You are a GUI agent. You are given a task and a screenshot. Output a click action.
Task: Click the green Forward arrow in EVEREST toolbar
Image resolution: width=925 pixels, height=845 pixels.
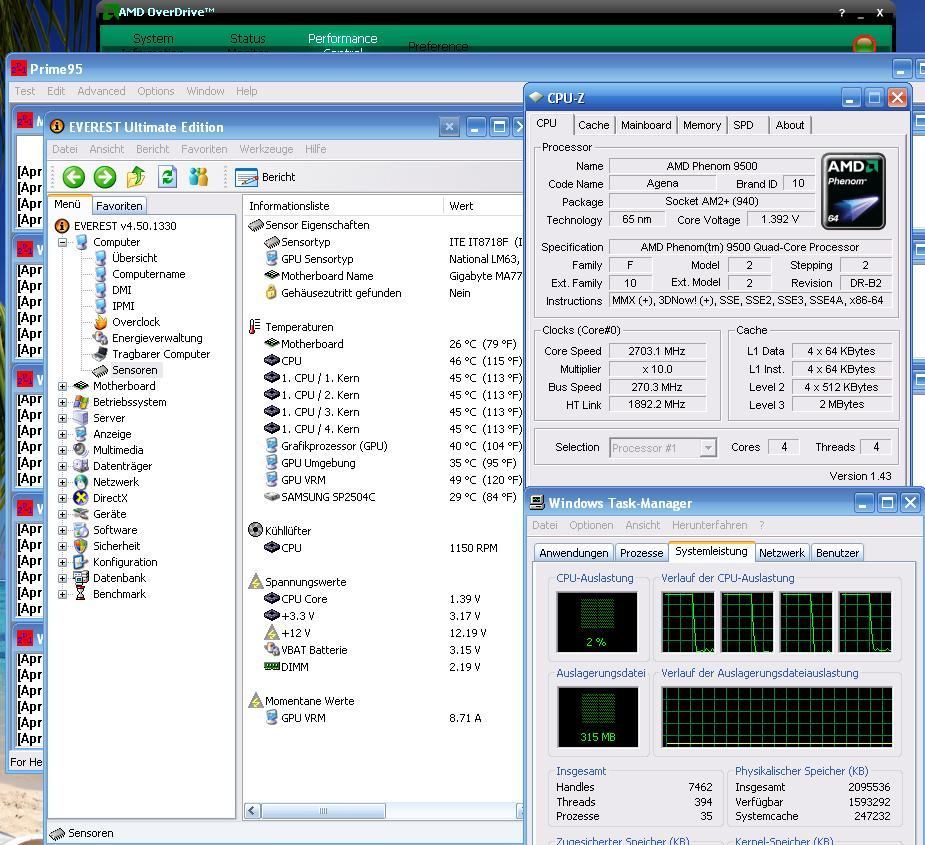[105, 177]
